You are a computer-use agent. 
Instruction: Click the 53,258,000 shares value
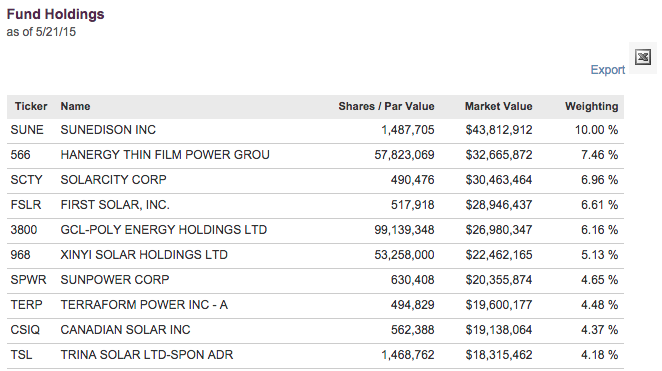point(404,255)
